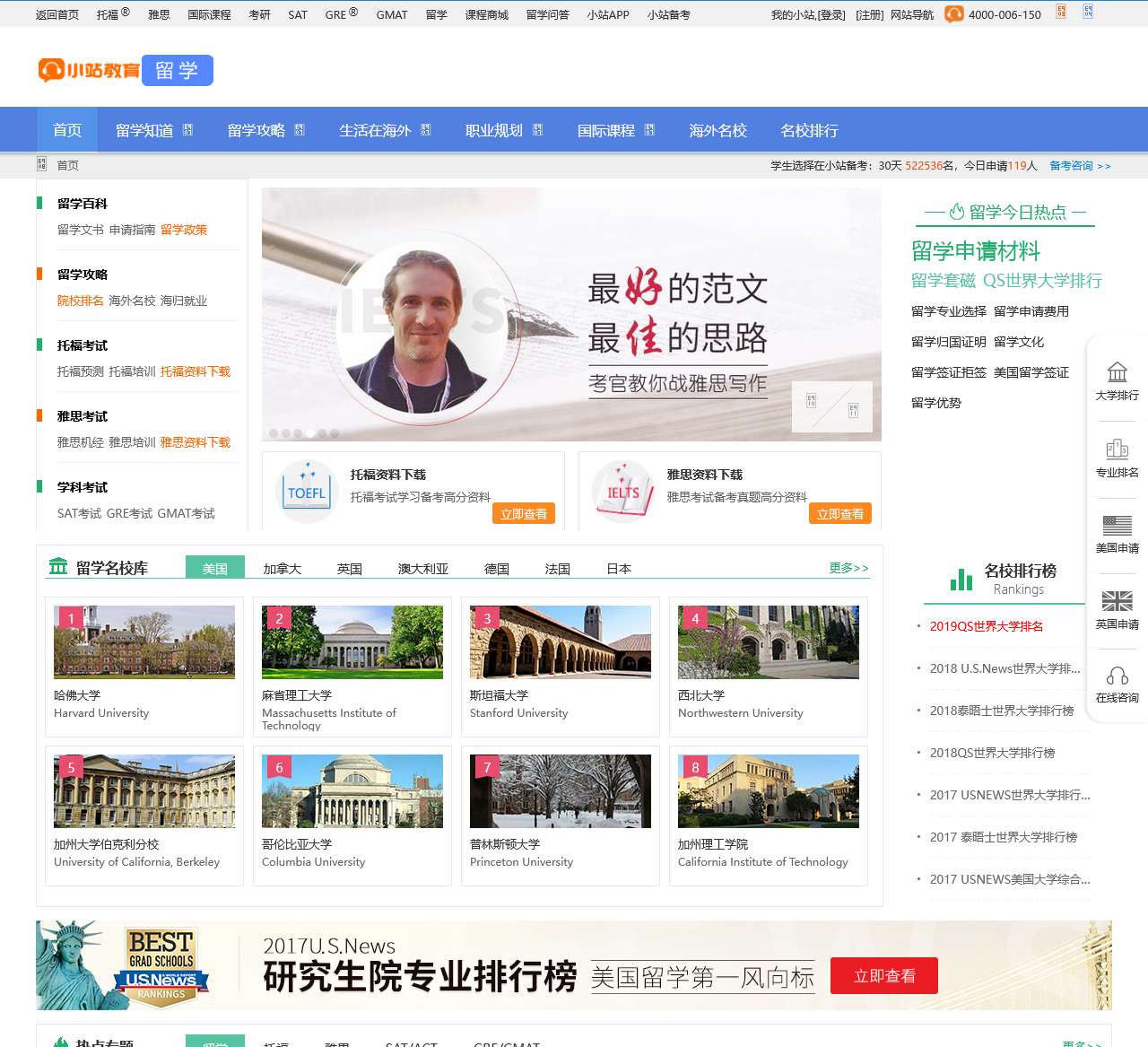Viewport: 1148px width, 1047px height.
Task: Select the 加拿大 tab
Action: [282, 569]
